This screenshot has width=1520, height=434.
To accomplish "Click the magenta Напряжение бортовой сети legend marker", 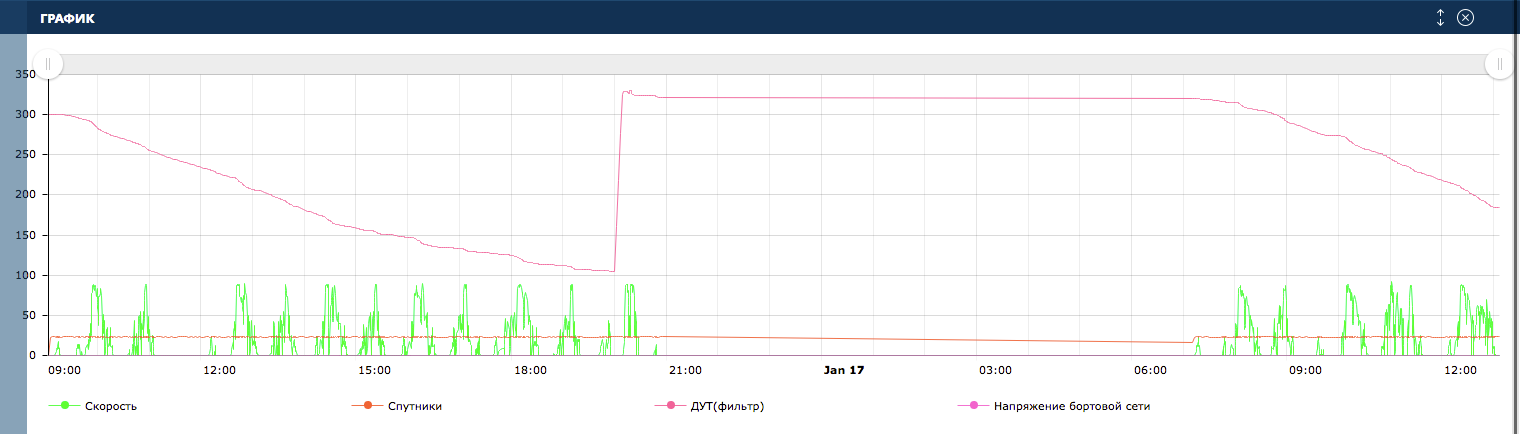I will click(972, 406).
